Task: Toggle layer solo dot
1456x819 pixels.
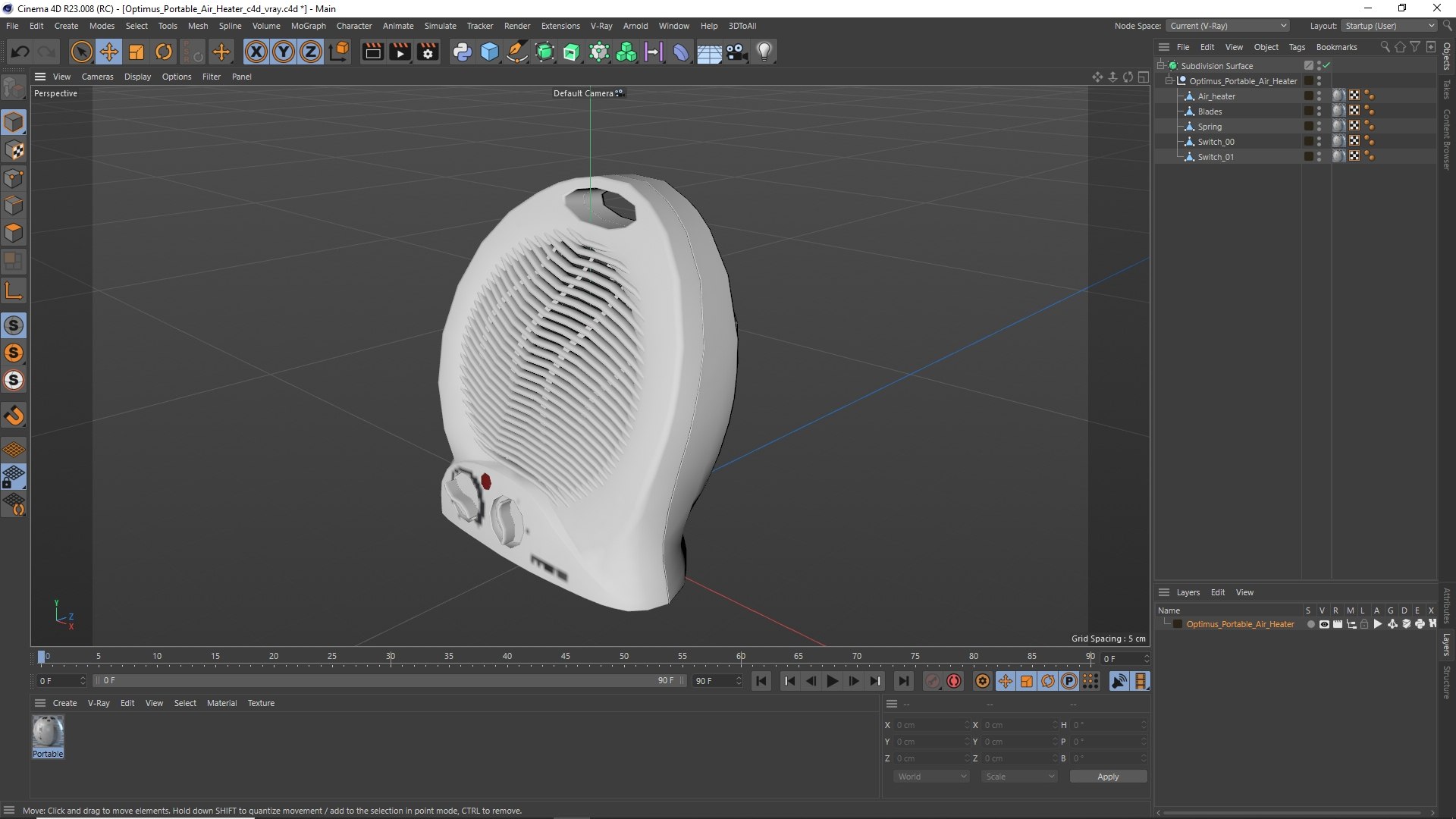Action: pos(1310,624)
